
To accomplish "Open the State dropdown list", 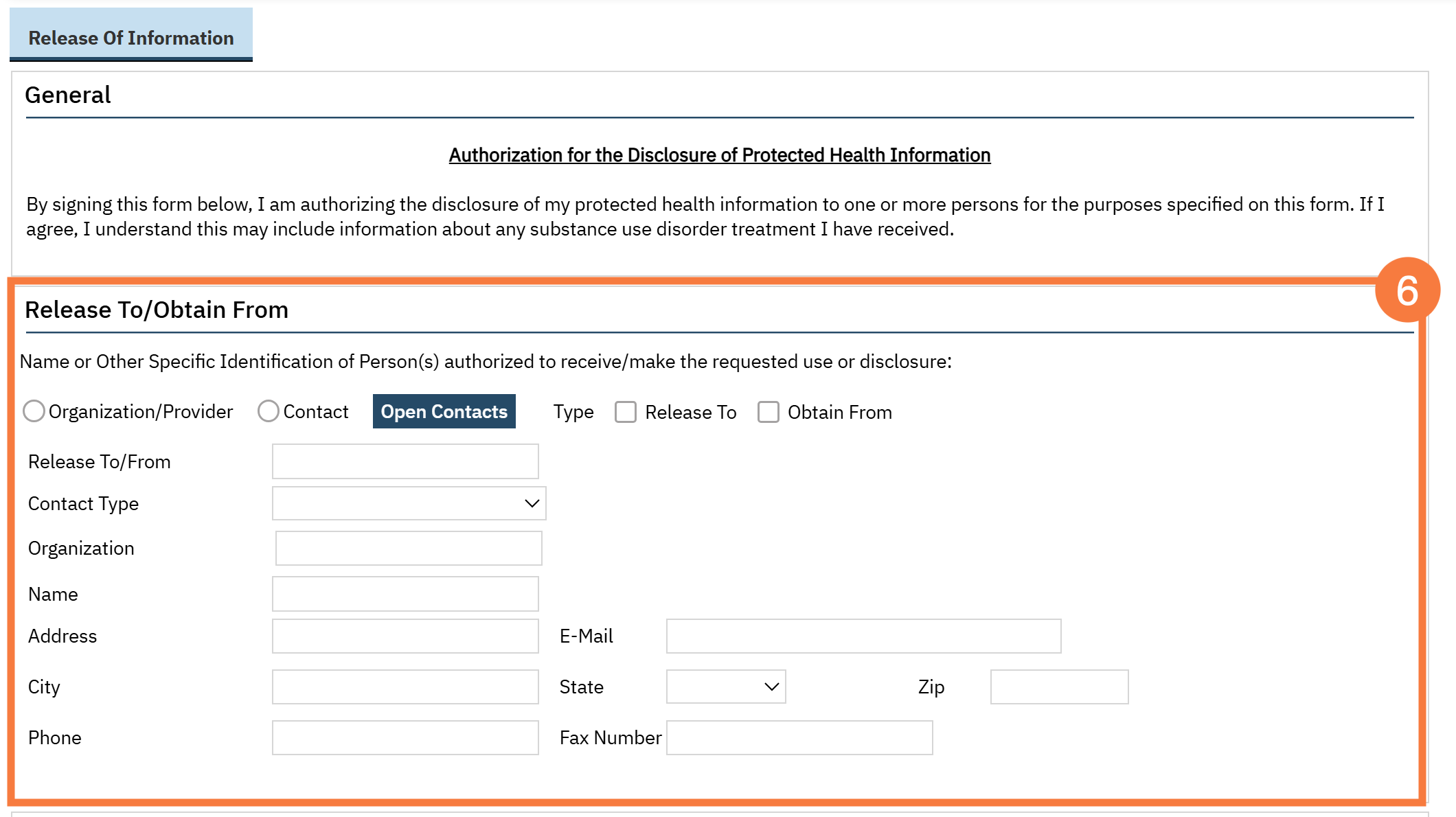I will (726, 687).
